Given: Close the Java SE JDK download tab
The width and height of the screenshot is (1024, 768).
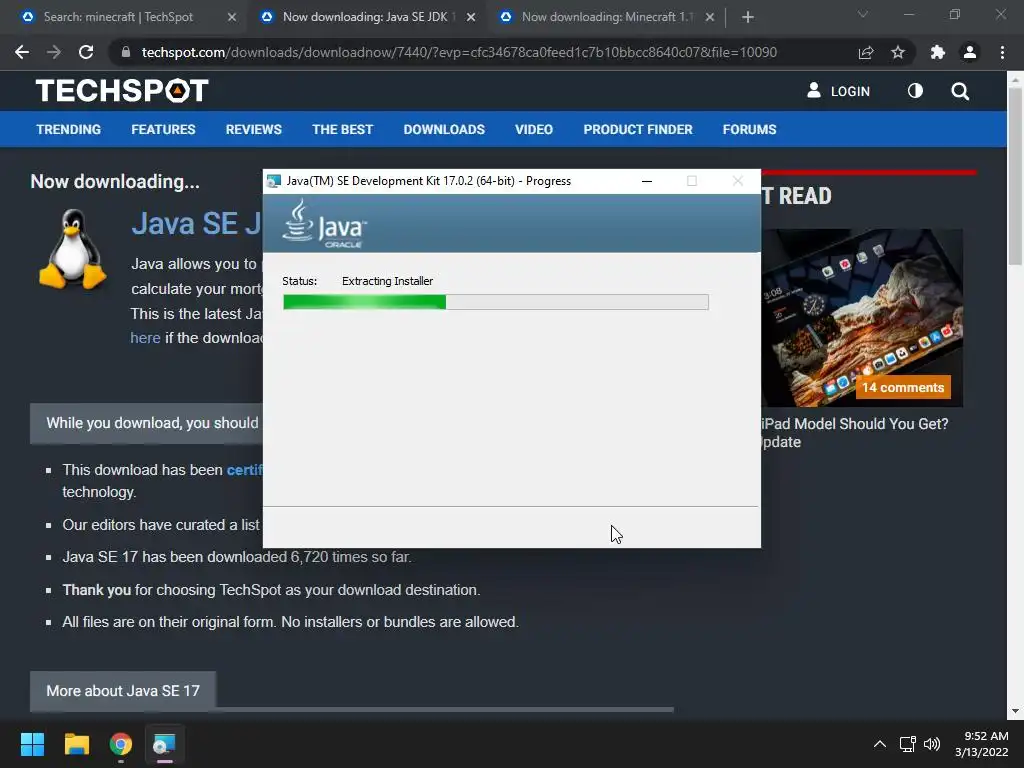Looking at the screenshot, I should [x=471, y=17].
